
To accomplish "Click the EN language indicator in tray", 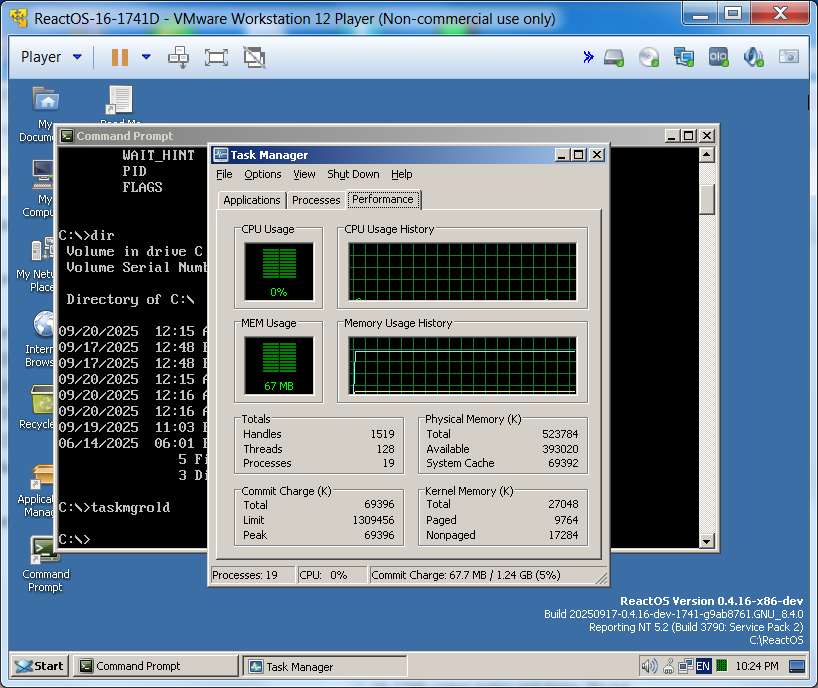I will [x=703, y=666].
